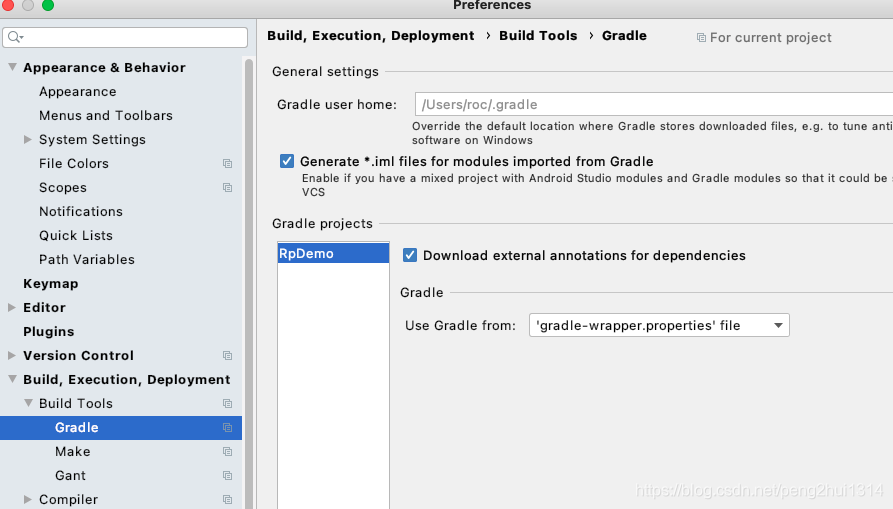Click the sidebar vertical scrollbar

(249, 283)
